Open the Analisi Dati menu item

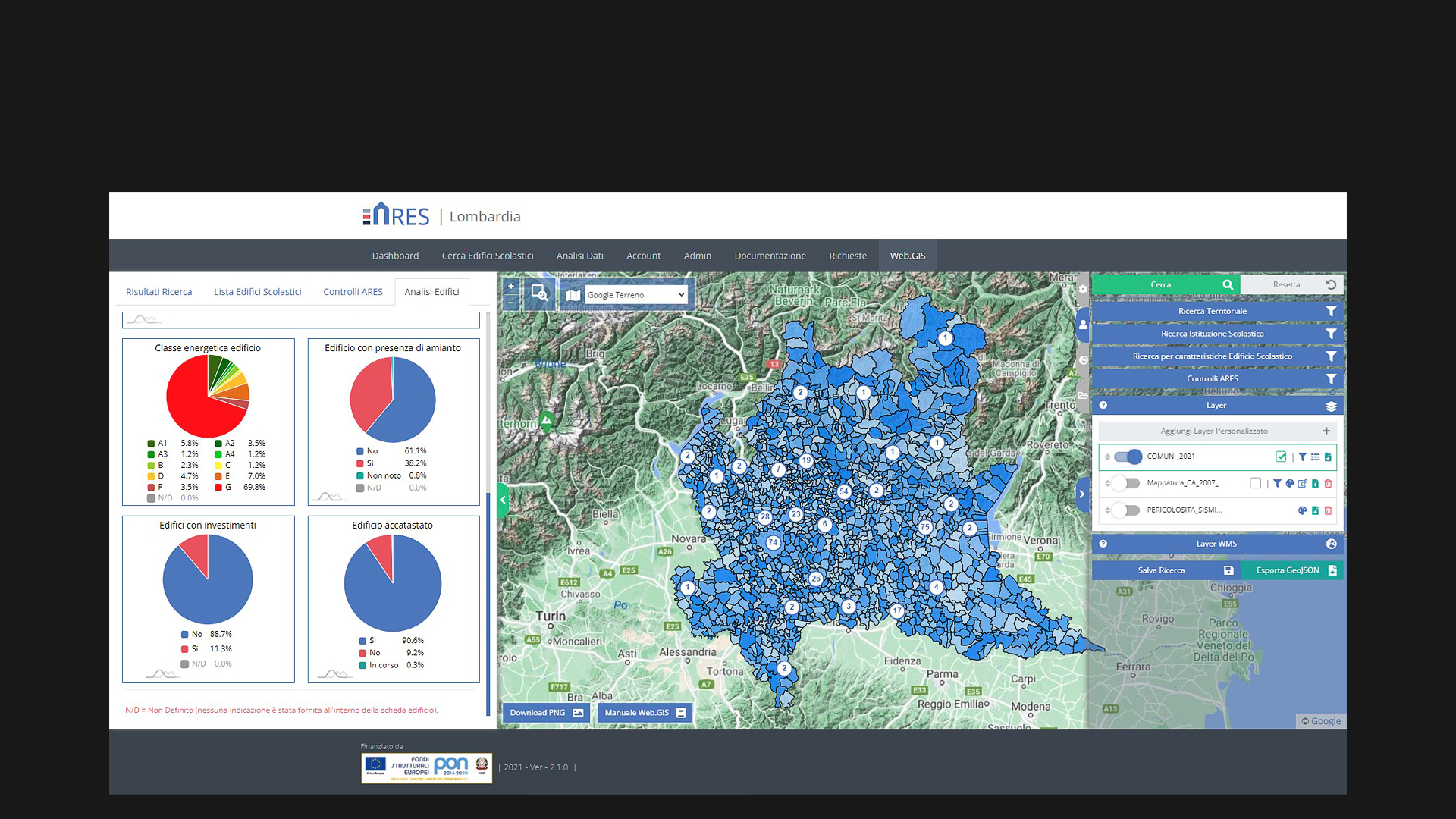[x=579, y=256]
